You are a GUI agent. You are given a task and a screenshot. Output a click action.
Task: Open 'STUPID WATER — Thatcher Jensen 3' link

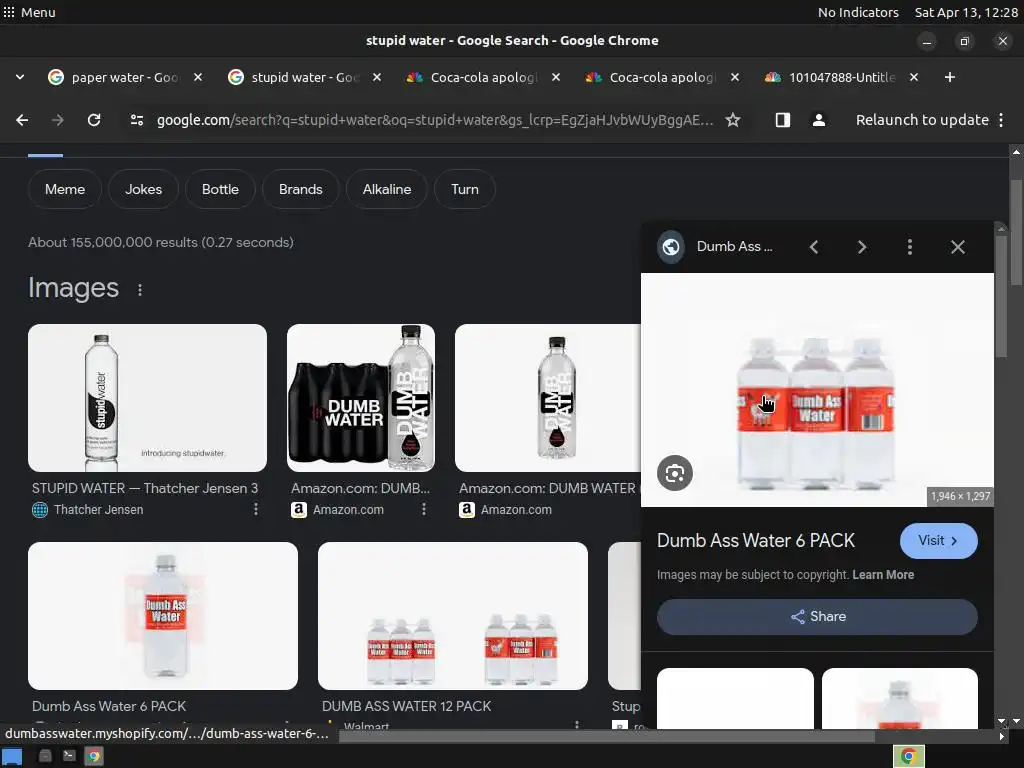click(145, 488)
